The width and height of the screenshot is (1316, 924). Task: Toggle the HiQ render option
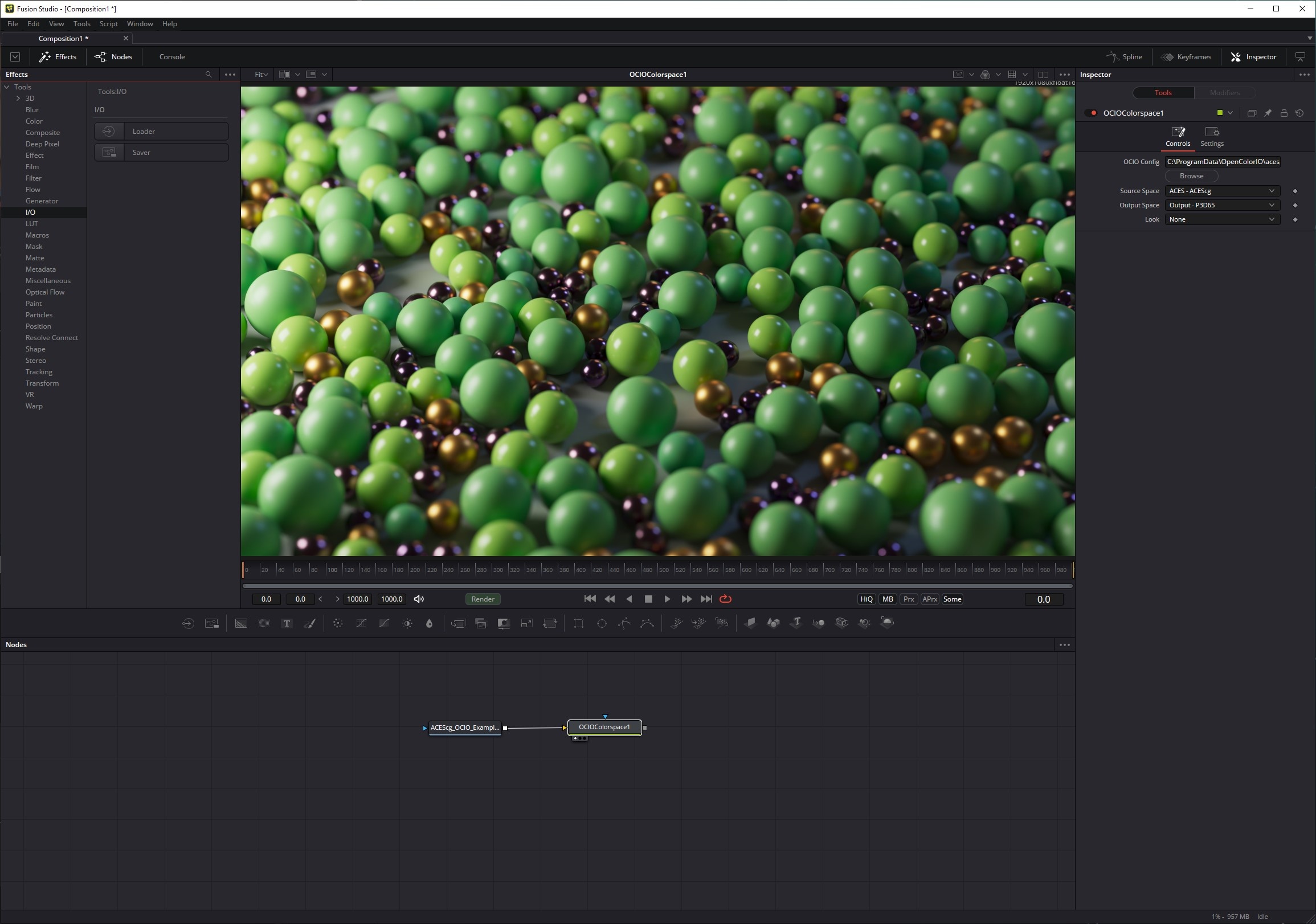point(866,599)
